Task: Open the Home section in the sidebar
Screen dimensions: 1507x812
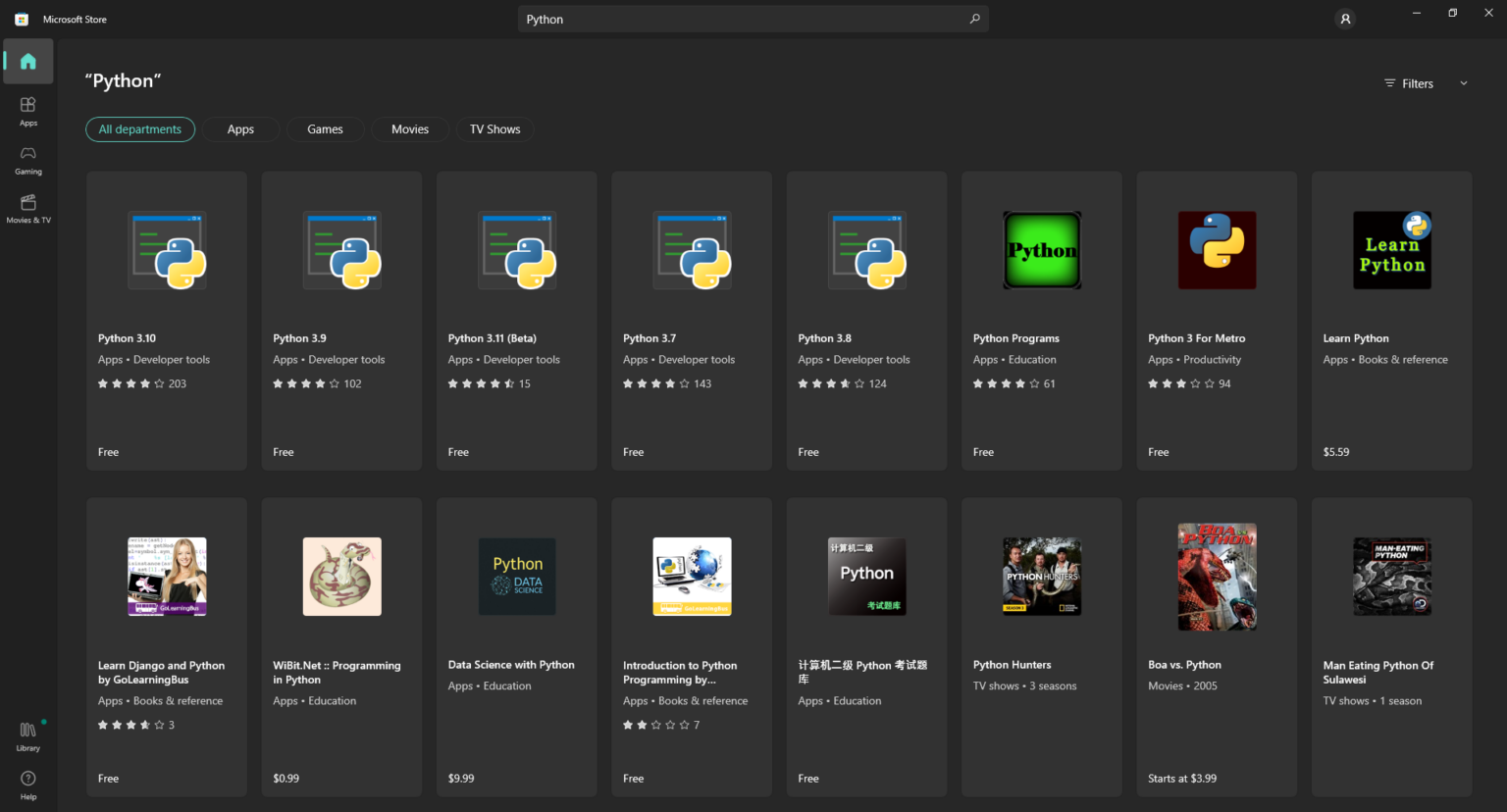Action: click(27, 61)
